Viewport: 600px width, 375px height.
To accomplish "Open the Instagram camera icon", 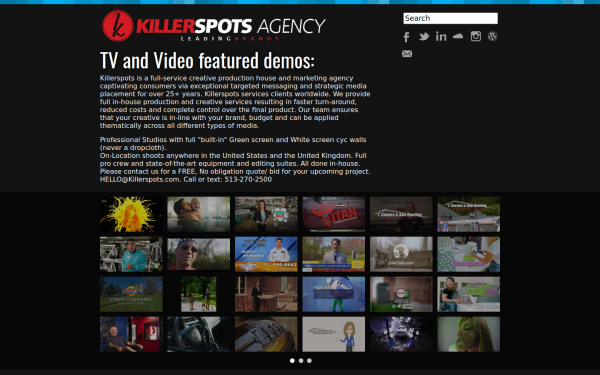I will click(x=476, y=36).
